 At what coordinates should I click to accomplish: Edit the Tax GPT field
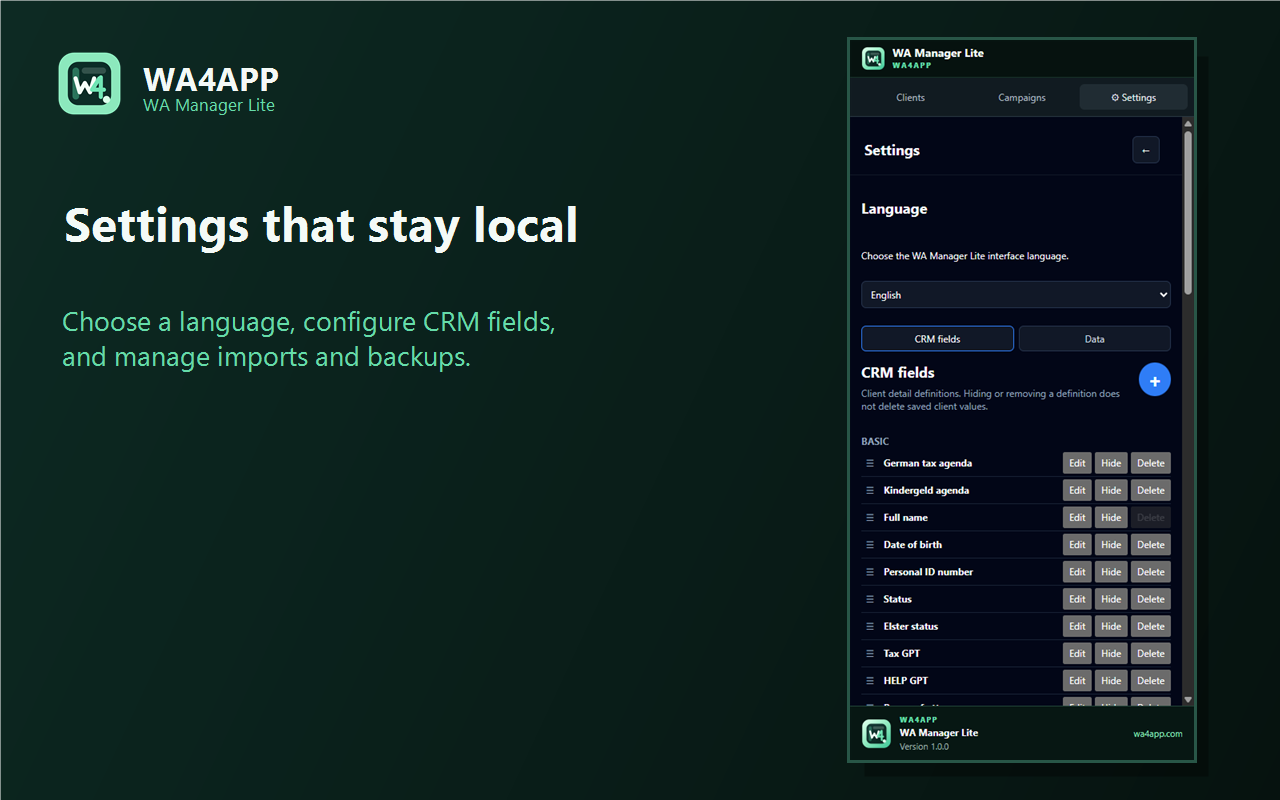click(1077, 653)
